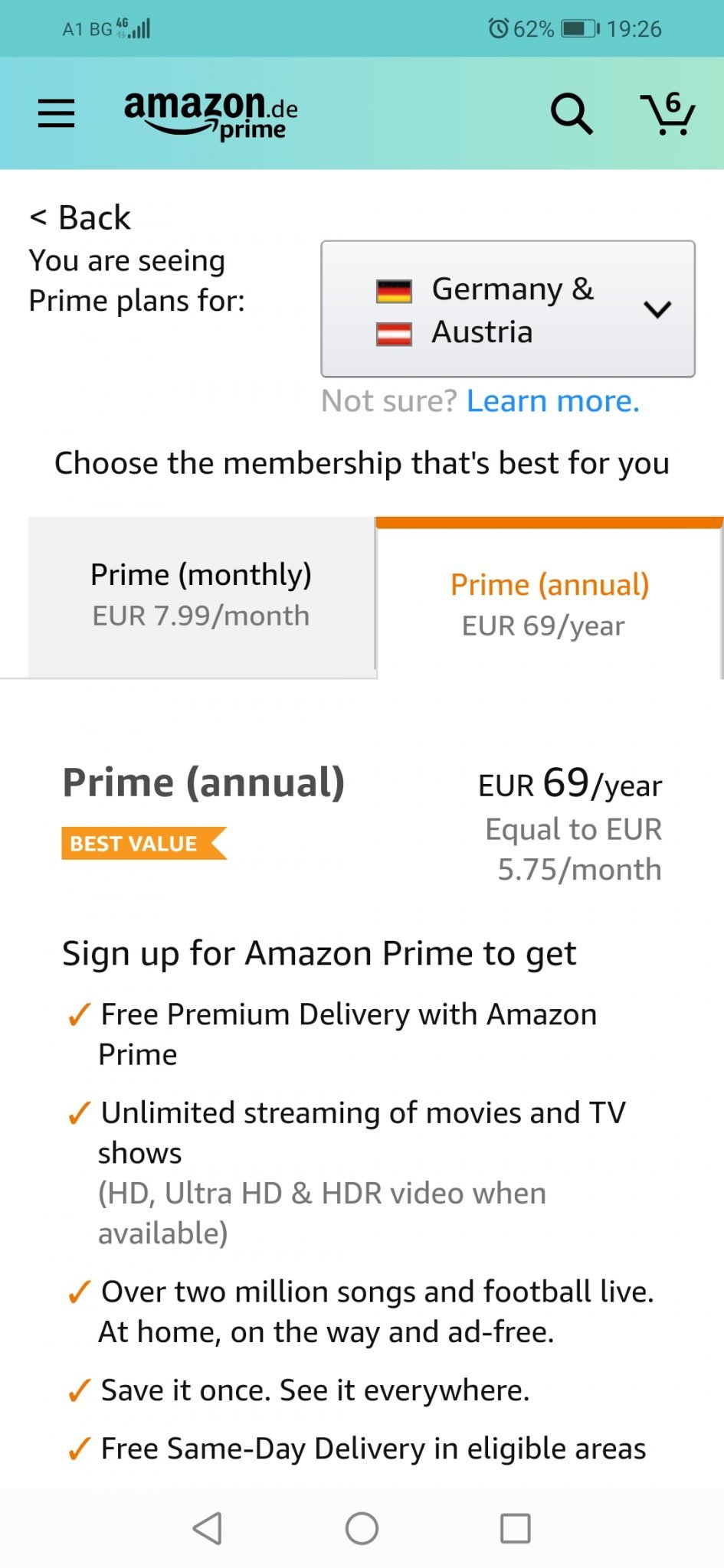The height and width of the screenshot is (1568, 724).
Task: Open the search magnifier icon
Action: tap(572, 114)
